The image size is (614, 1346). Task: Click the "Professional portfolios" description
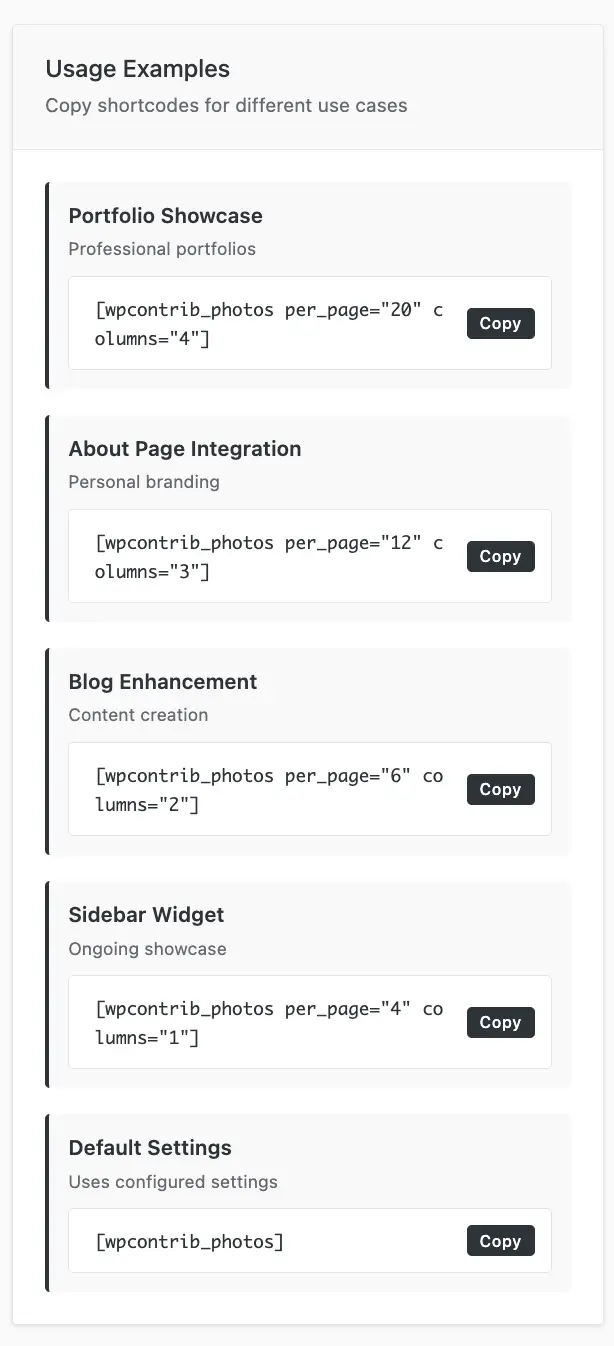[x=162, y=249]
